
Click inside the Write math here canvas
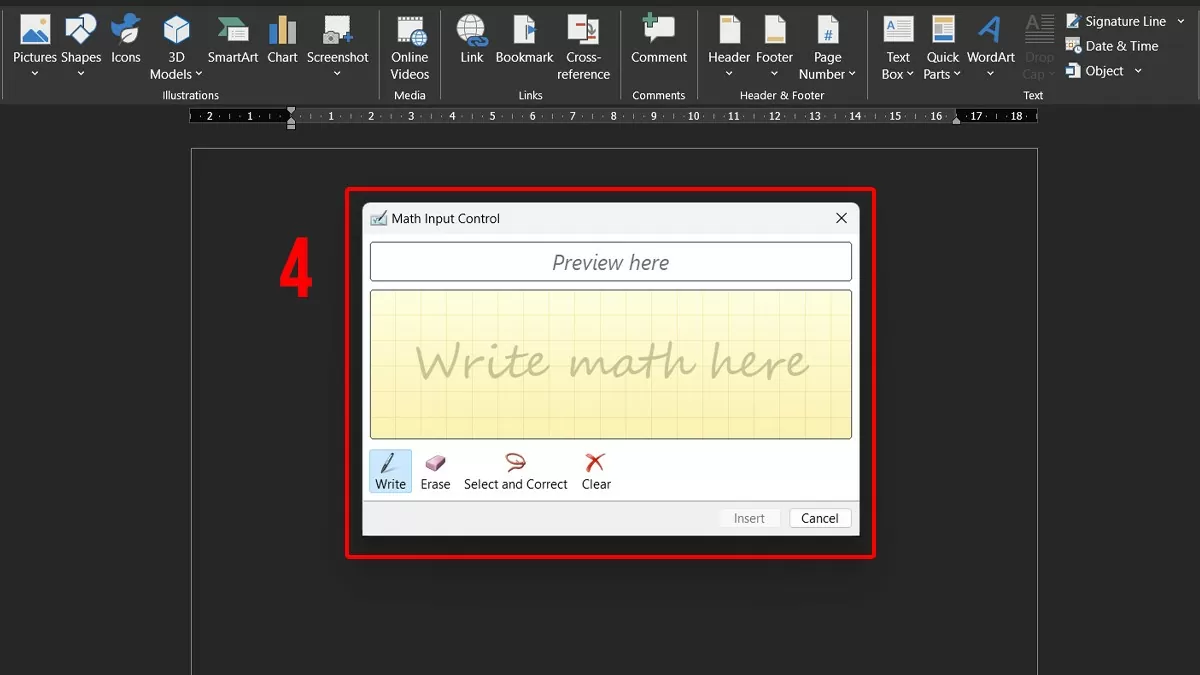(x=610, y=364)
